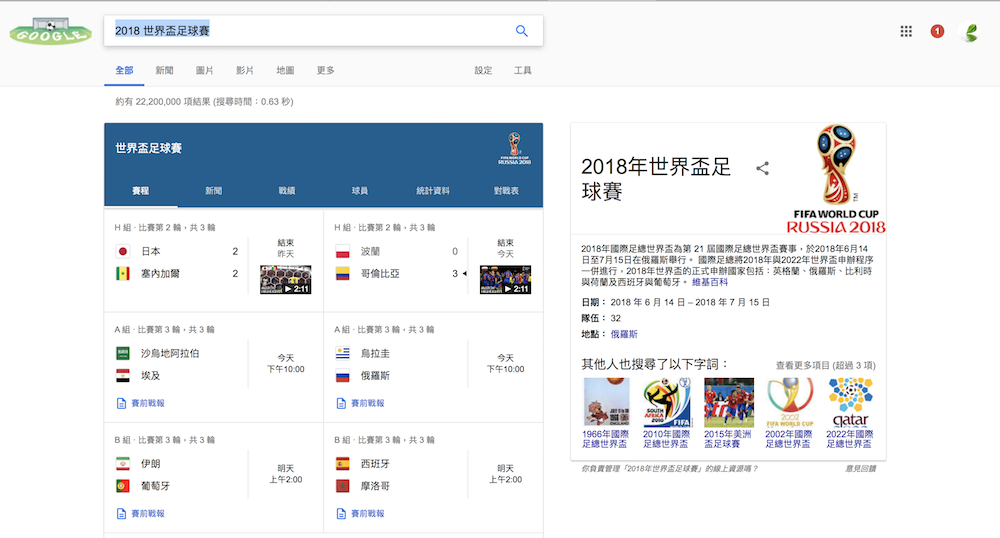The height and width of the screenshot is (538, 1000).
Task: Click the Poland flag icon
Action: [342, 251]
